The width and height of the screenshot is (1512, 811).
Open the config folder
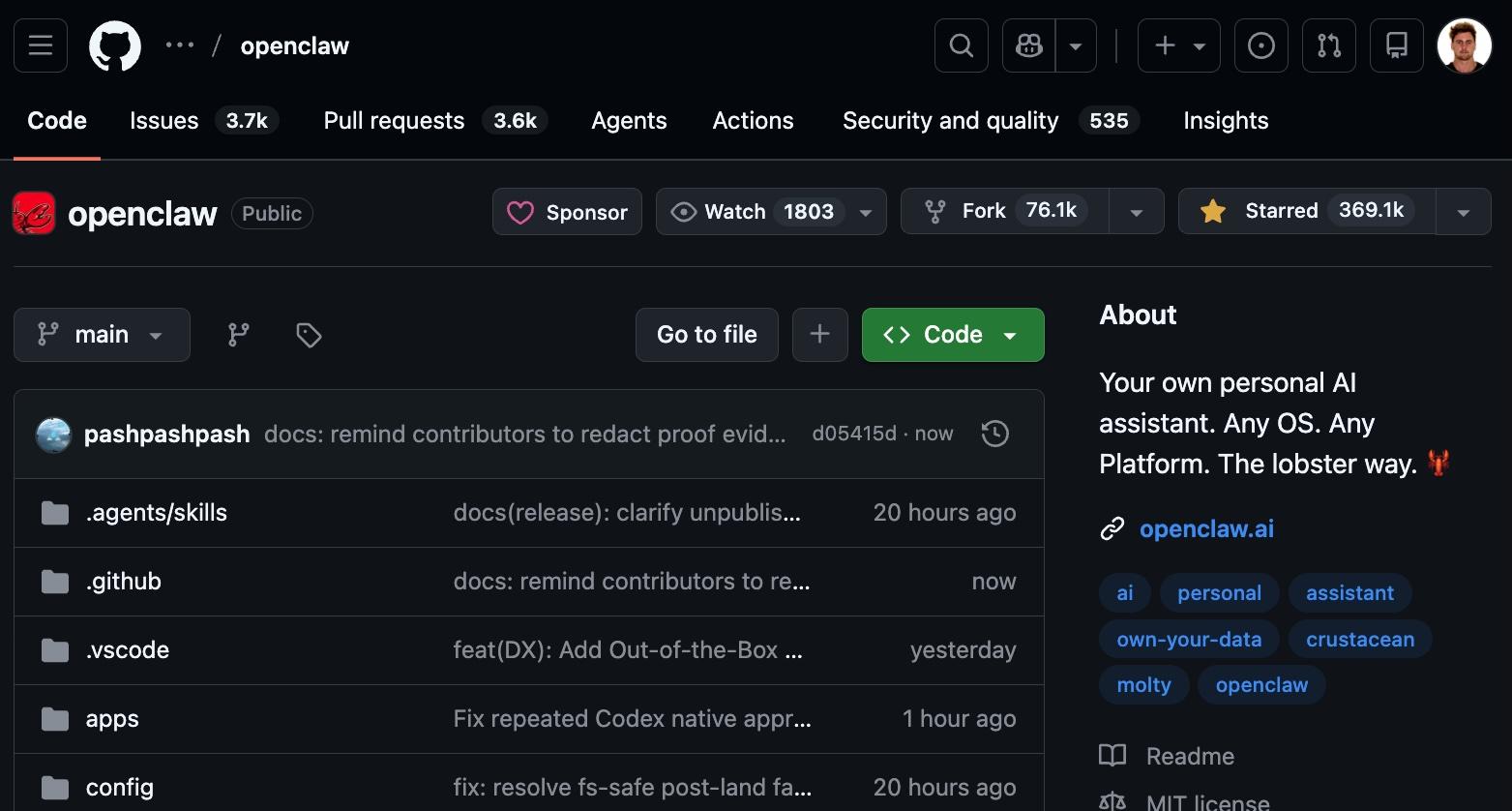120,788
